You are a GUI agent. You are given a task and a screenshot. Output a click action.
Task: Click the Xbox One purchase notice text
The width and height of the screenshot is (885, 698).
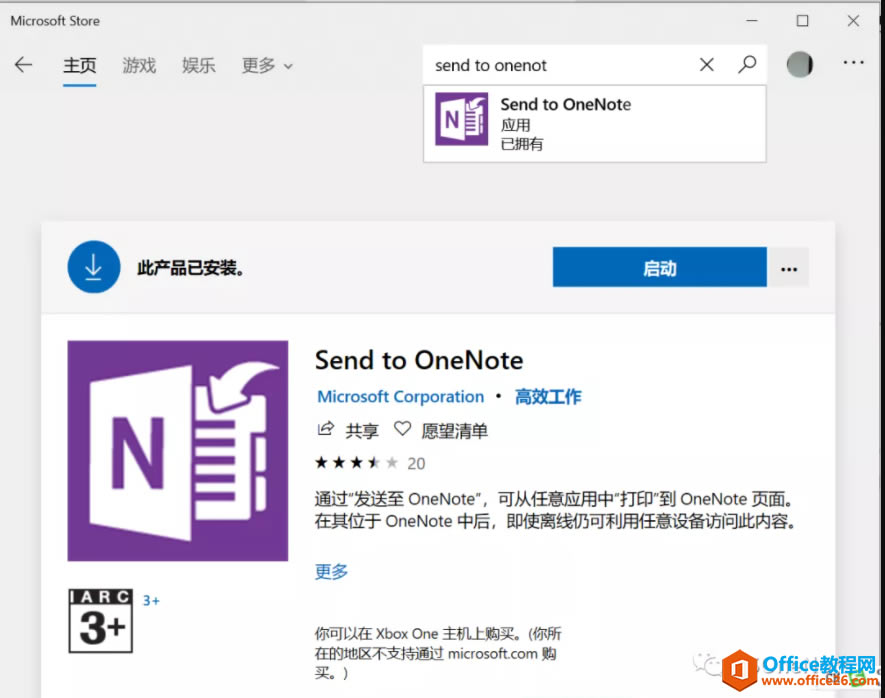(438, 653)
